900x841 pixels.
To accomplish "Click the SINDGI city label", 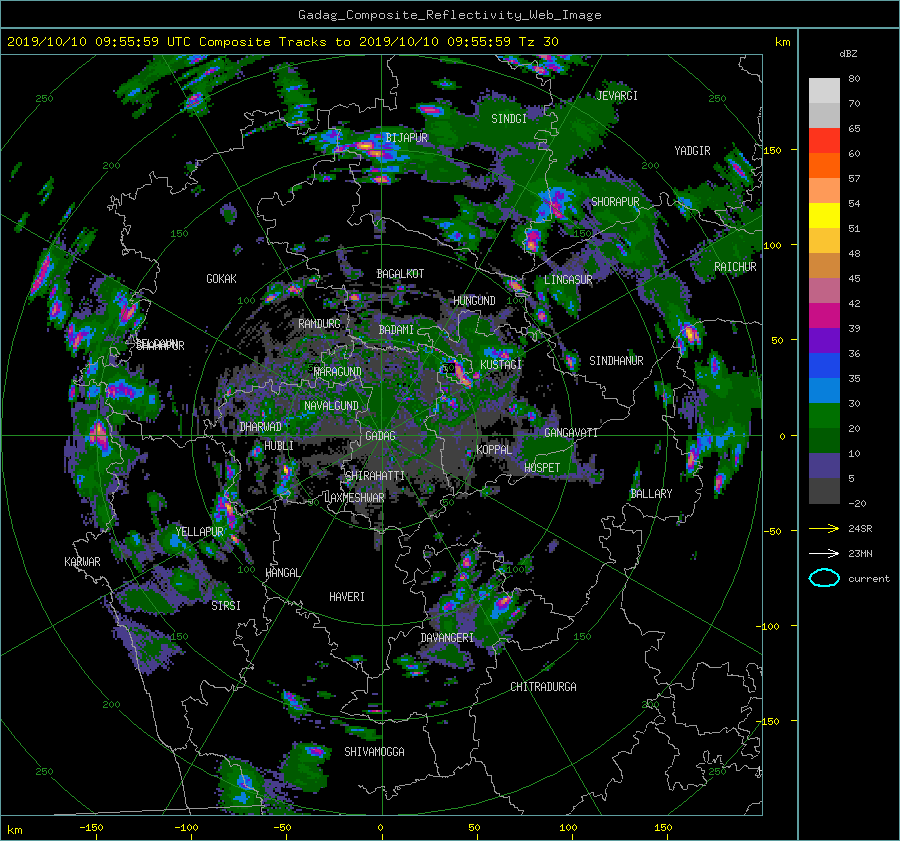I will pos(509,119).
